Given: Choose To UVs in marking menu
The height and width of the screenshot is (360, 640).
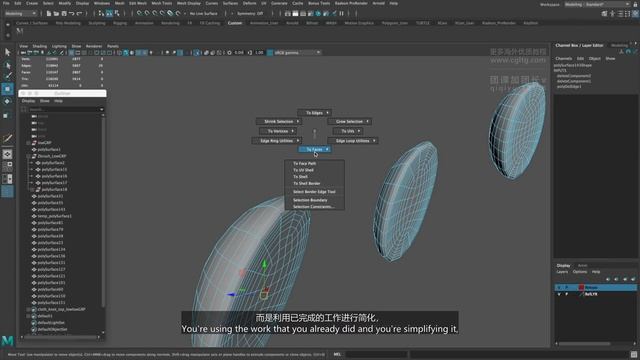Looking at the screenshot, I should point(348,131).
